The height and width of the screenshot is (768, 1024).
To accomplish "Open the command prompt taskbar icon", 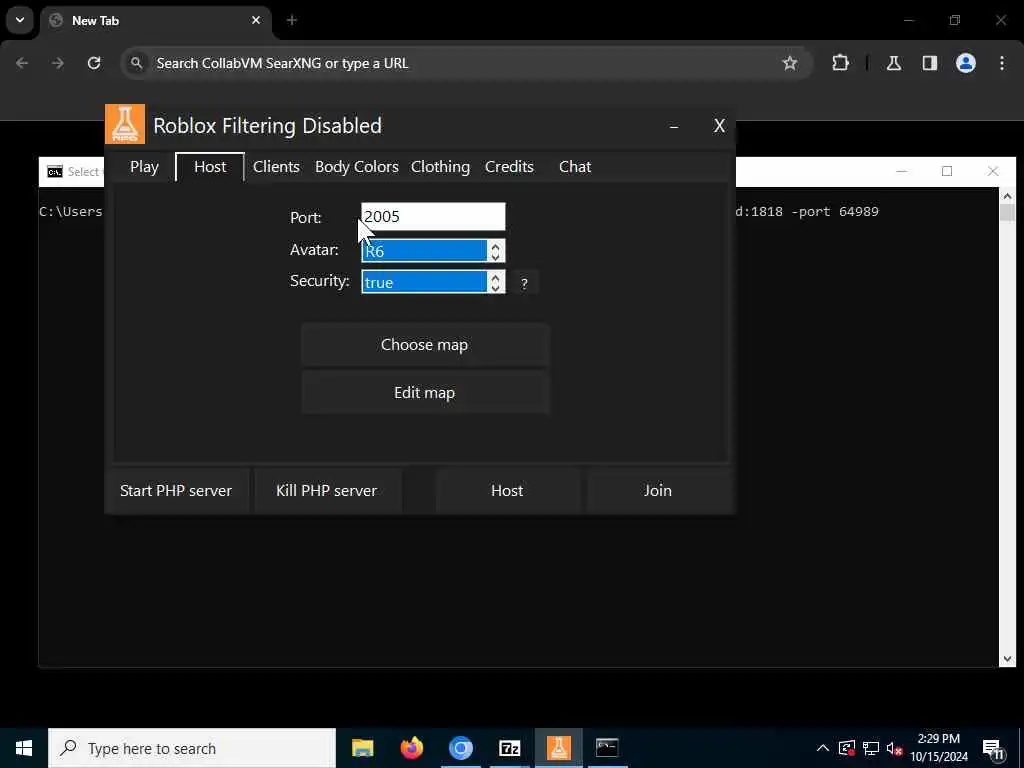I will coord(607,748).
